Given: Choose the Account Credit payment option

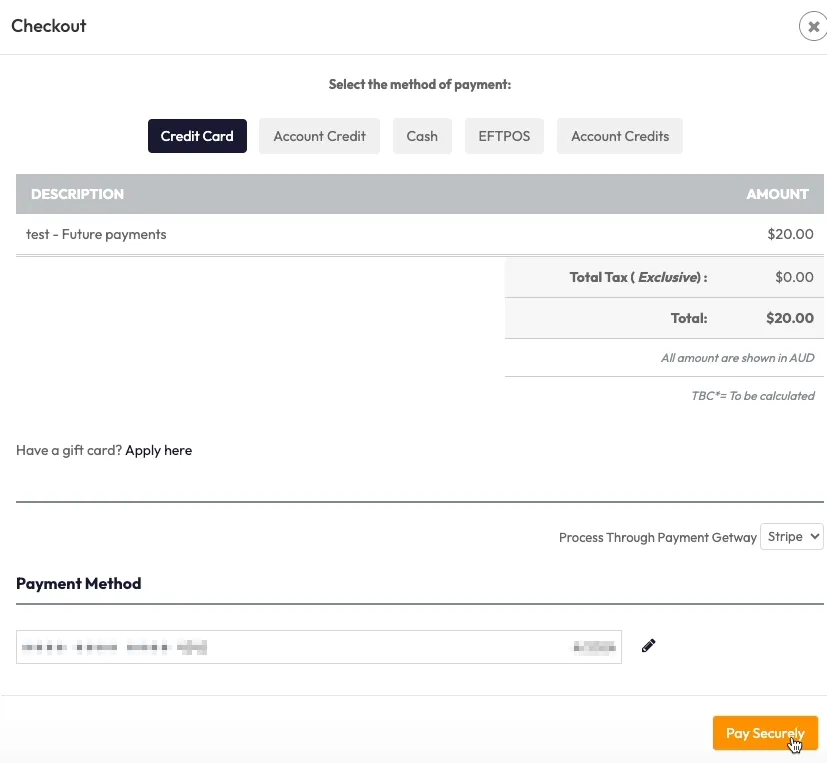Looking at the screenshot, I should point(319,136).
